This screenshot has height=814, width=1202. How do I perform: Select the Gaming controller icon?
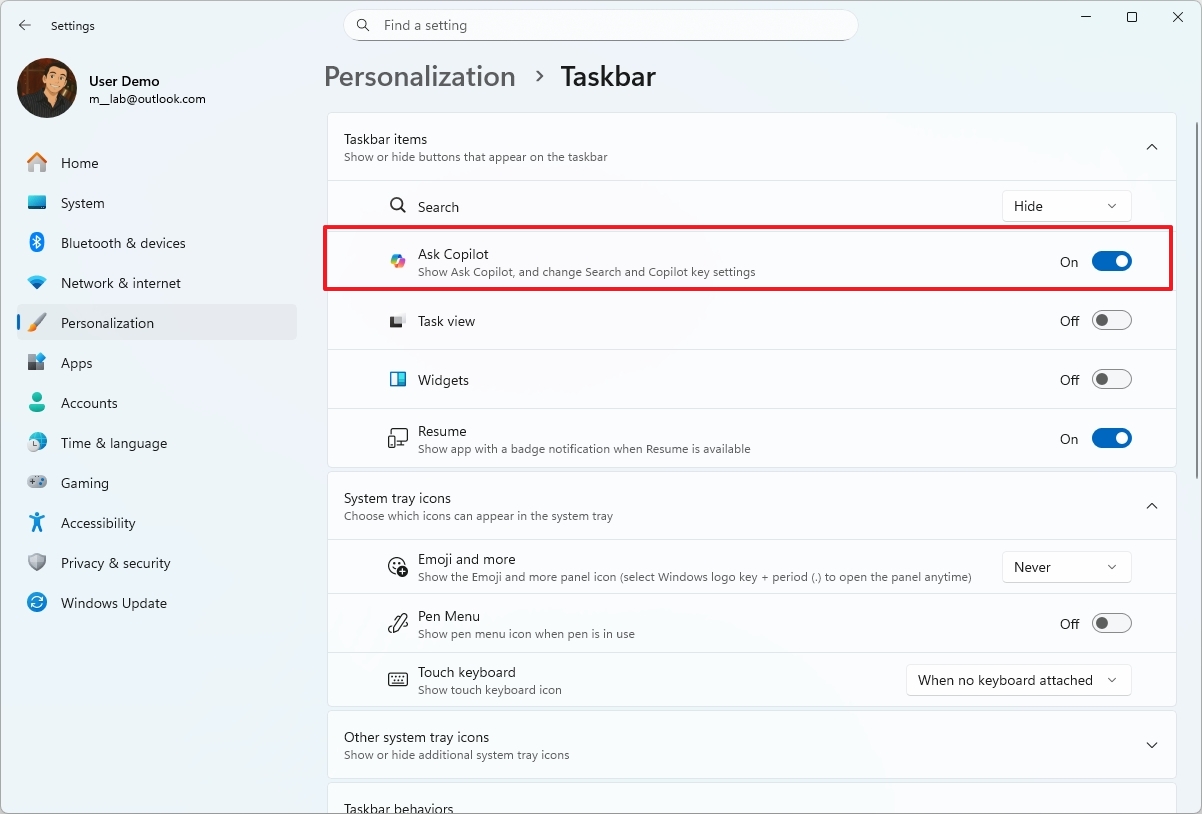point(37,483)
